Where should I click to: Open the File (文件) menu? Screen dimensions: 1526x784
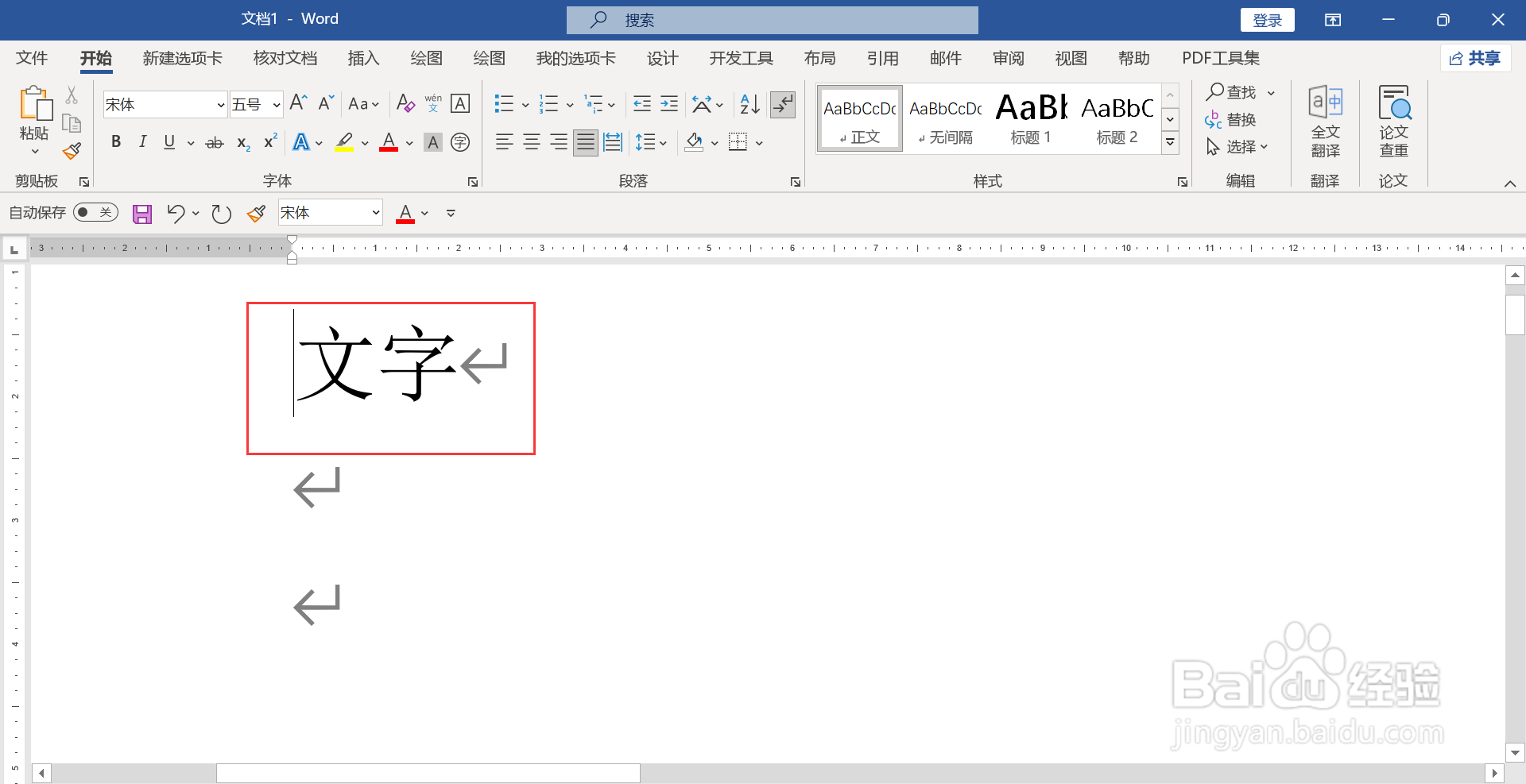tap(32, 58)
